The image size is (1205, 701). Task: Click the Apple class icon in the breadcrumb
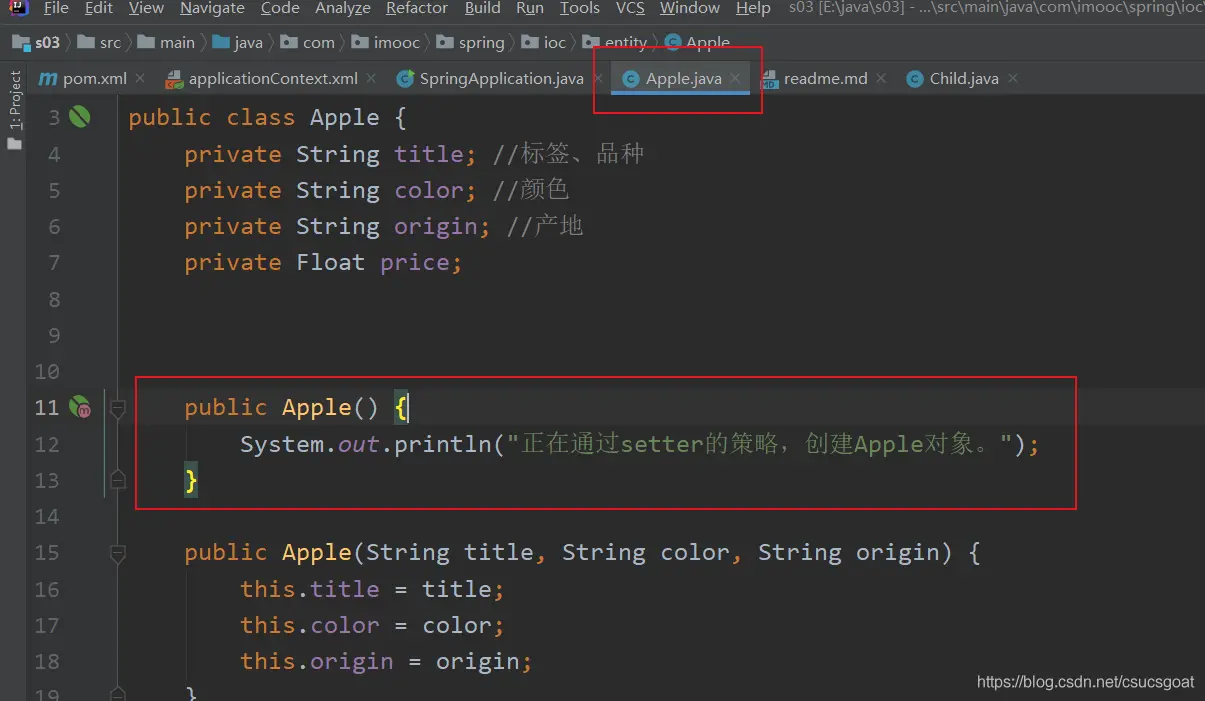click(672, 43)
